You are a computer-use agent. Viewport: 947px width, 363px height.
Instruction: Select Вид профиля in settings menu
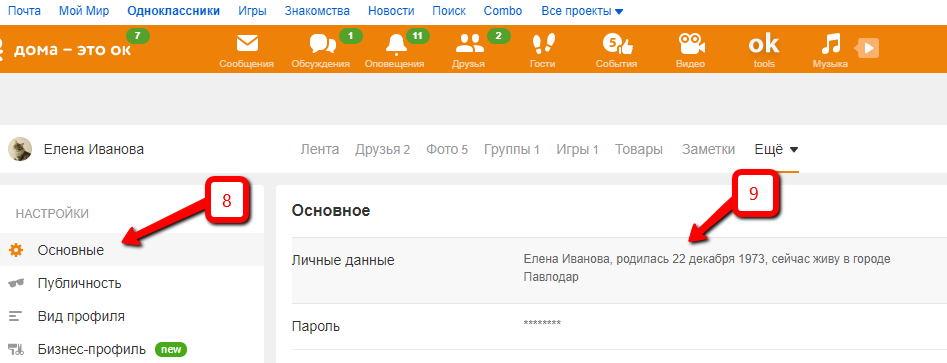(132, 316)
